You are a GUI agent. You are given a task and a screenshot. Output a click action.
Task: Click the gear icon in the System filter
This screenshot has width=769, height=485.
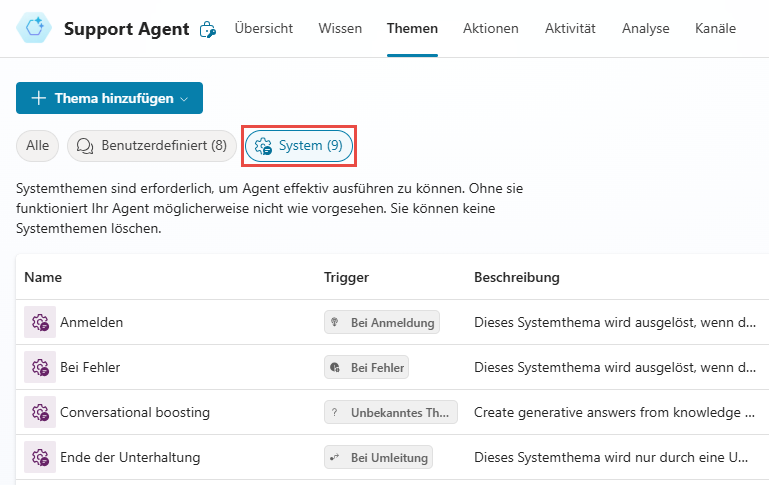click(x=263, y=146)
